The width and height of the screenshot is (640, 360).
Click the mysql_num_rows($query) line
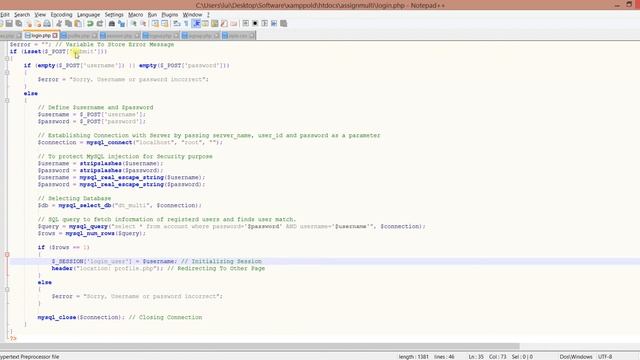pos(91,233)
